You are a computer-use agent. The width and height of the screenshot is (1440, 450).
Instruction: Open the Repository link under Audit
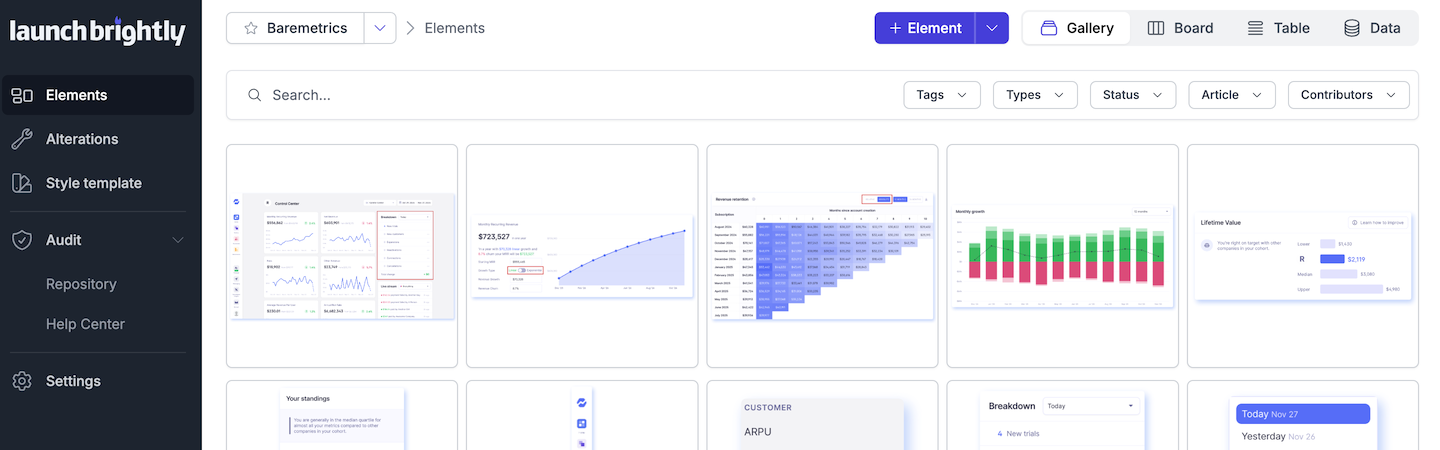(x=81, y=284)
